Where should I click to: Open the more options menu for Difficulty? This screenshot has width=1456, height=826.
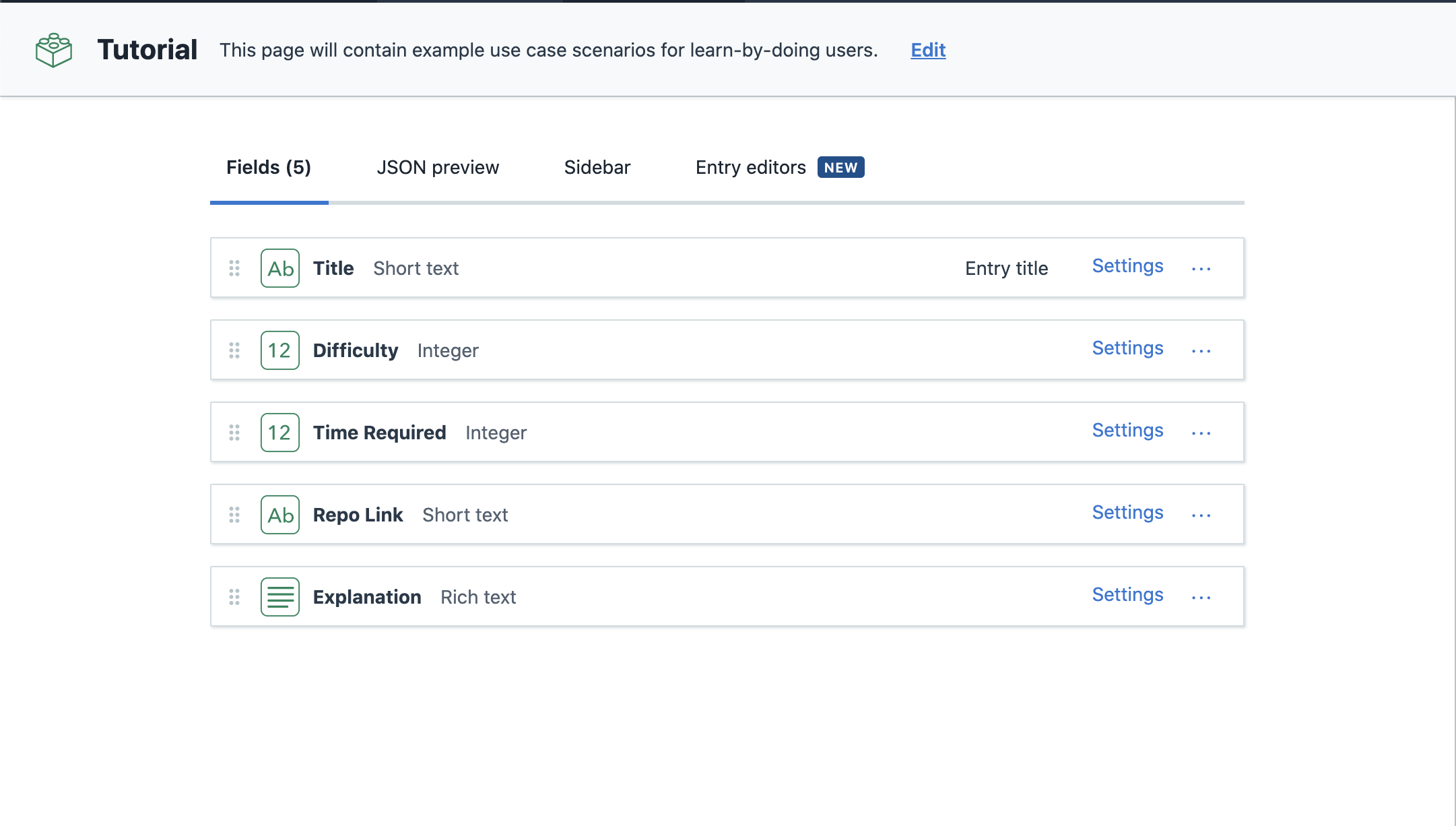click(1203, 350)
